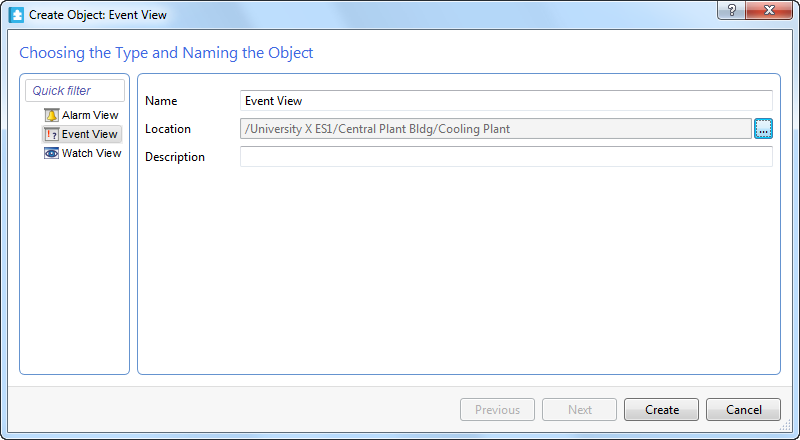The height and width of the screenshot is (440, 800).
Task: Close the Create Object dialog window
Action: (772, 9)
